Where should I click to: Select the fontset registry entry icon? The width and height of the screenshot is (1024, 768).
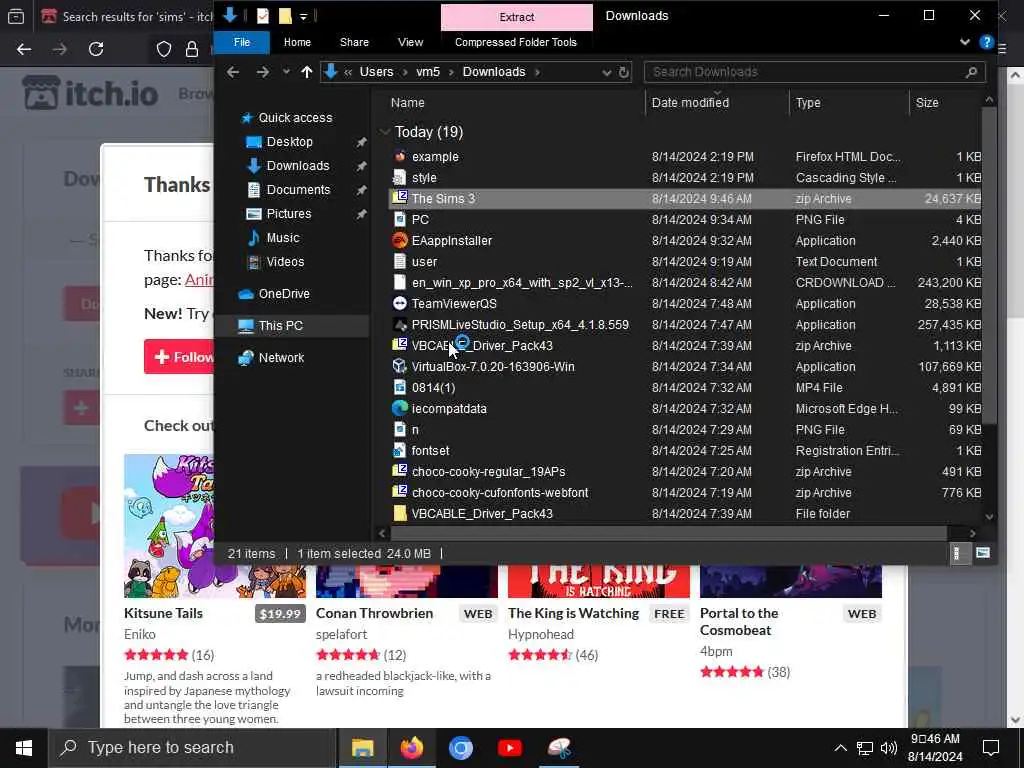(x=400, y=450)
